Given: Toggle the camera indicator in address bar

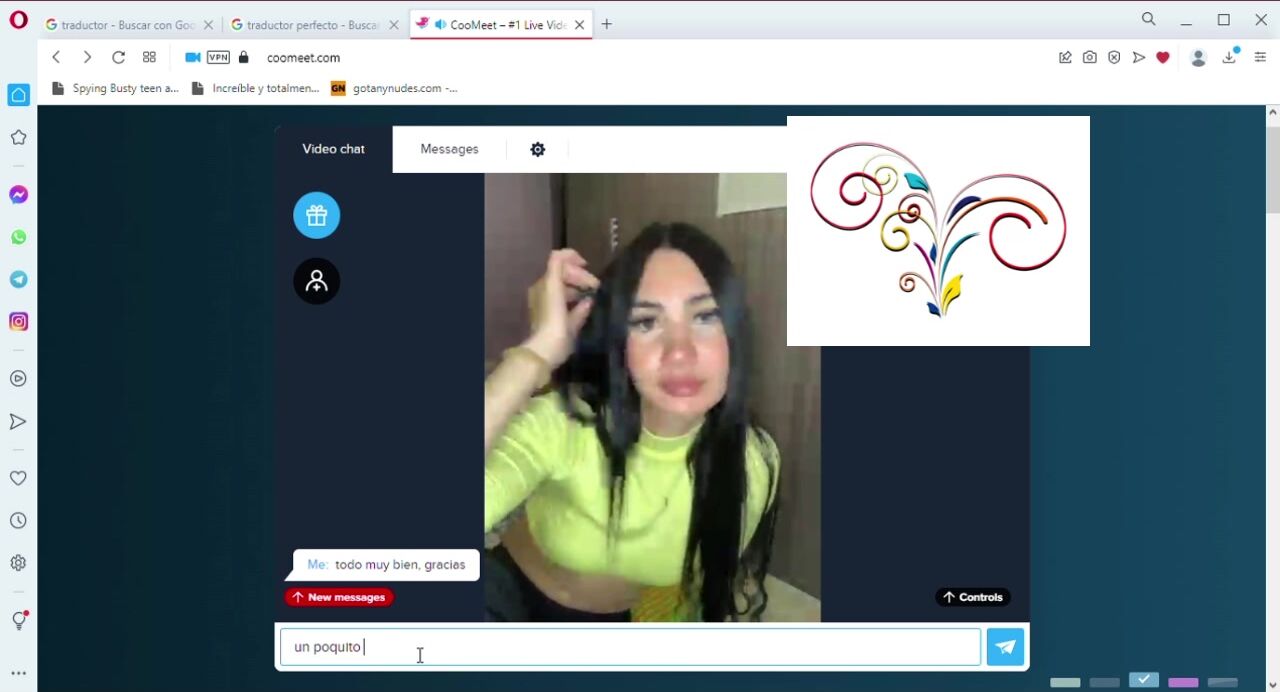Looking at the screenshot, I should coord(193,57).
